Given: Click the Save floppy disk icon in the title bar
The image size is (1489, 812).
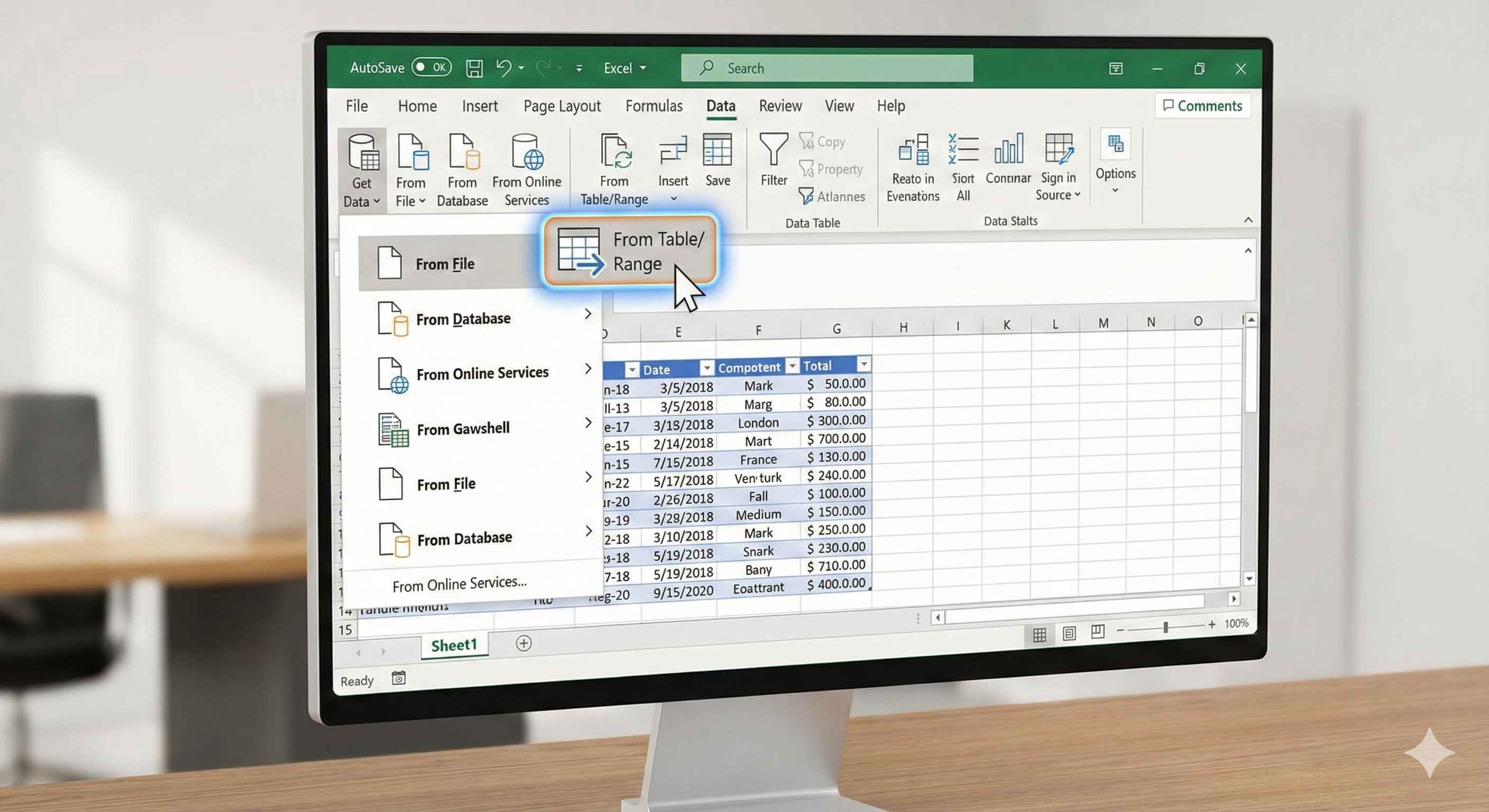Looking at the screenshot, I should [x=474, y=68].
